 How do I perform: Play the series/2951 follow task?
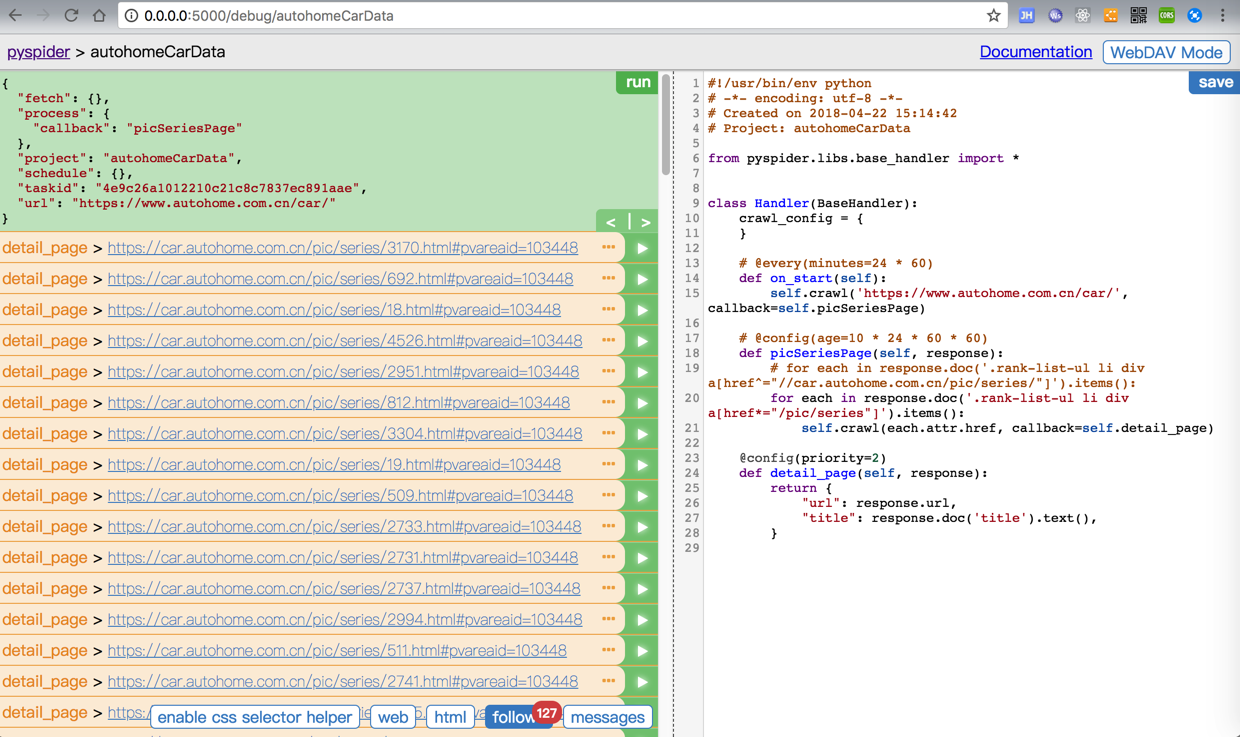point(642,372)
